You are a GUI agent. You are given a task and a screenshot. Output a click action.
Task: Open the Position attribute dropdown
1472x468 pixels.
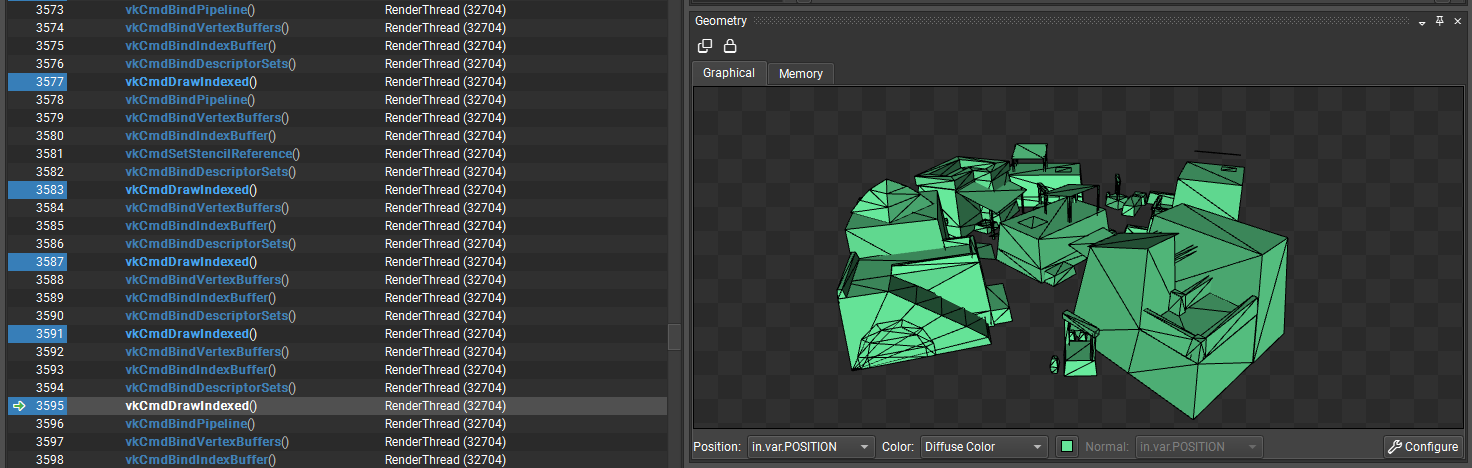(x=811, y=447)
